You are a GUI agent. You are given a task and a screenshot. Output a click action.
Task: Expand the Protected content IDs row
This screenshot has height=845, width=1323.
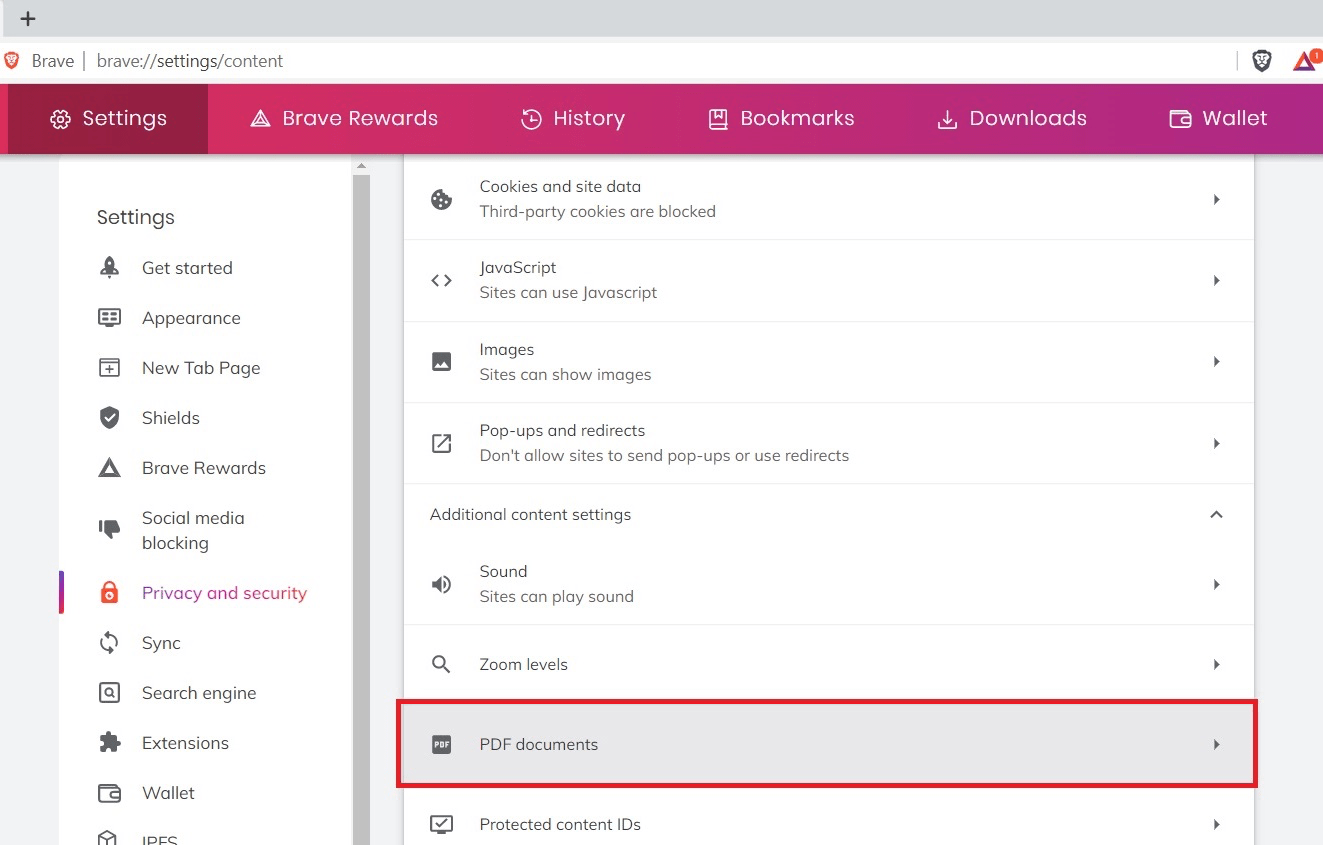(x=1216, y=824)
